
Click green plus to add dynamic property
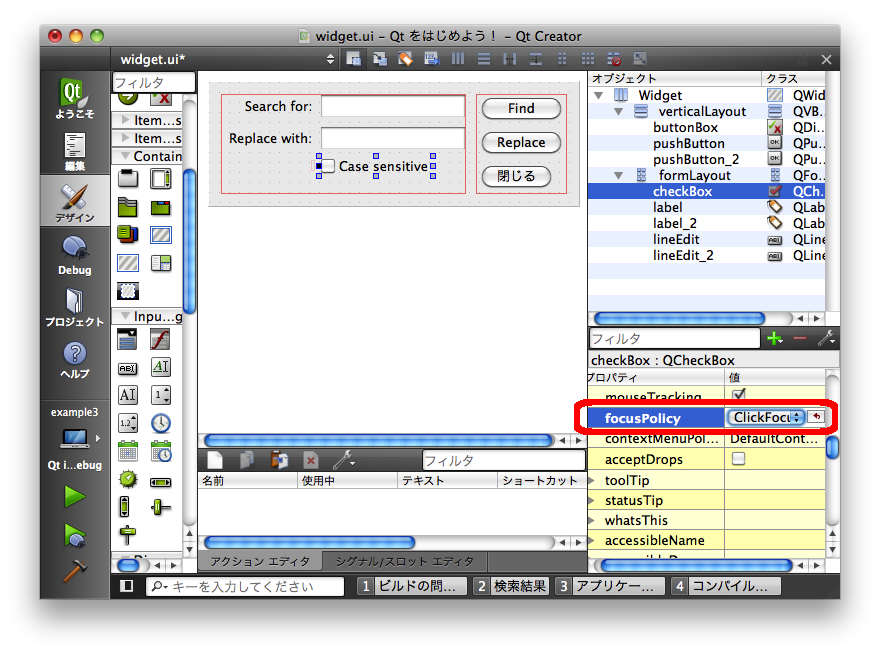[x=773, y=339]
